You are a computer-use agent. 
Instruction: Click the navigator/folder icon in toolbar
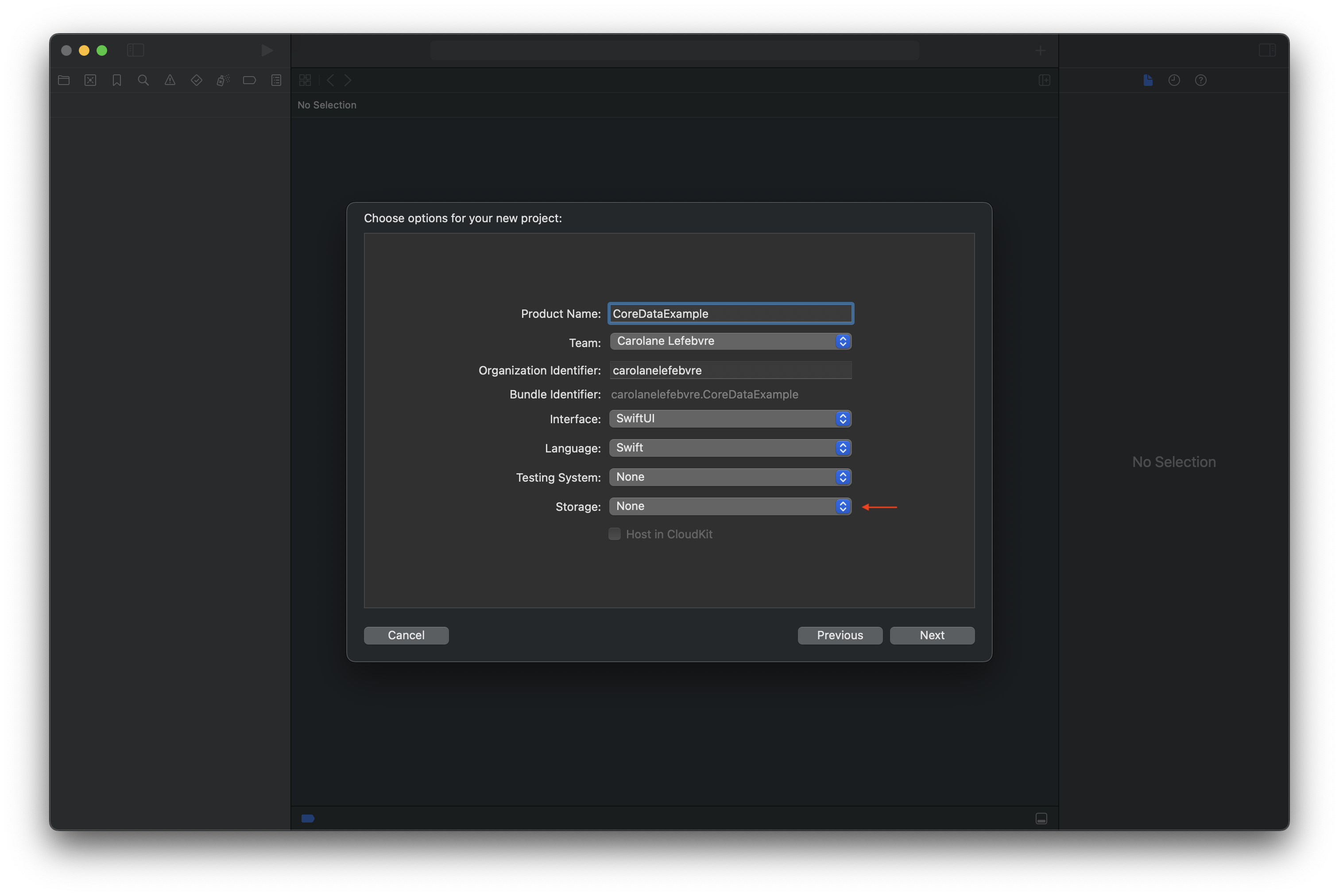[x=62, y=79]
